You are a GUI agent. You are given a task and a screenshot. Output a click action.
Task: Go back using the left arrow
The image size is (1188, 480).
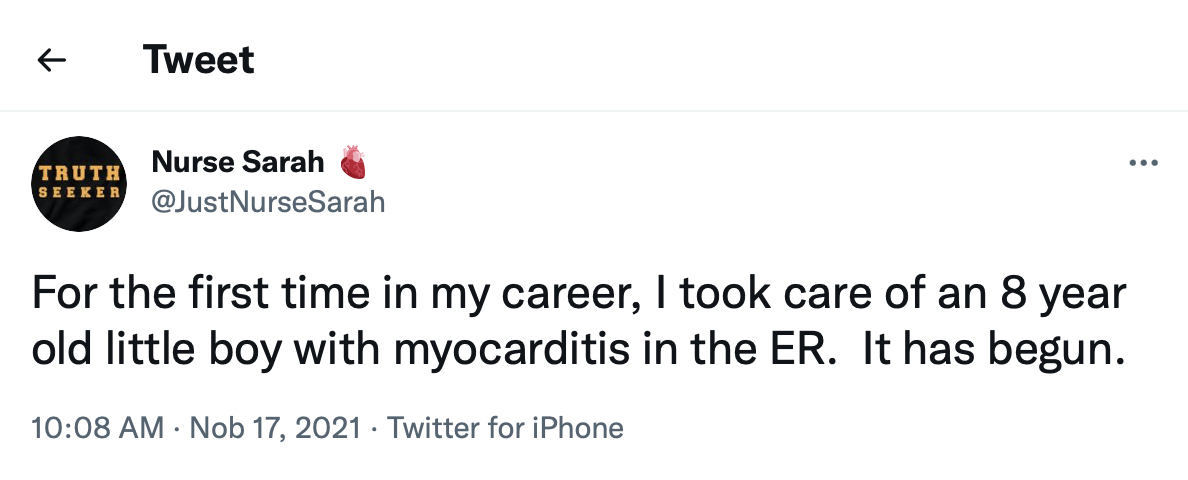(52, 60)
